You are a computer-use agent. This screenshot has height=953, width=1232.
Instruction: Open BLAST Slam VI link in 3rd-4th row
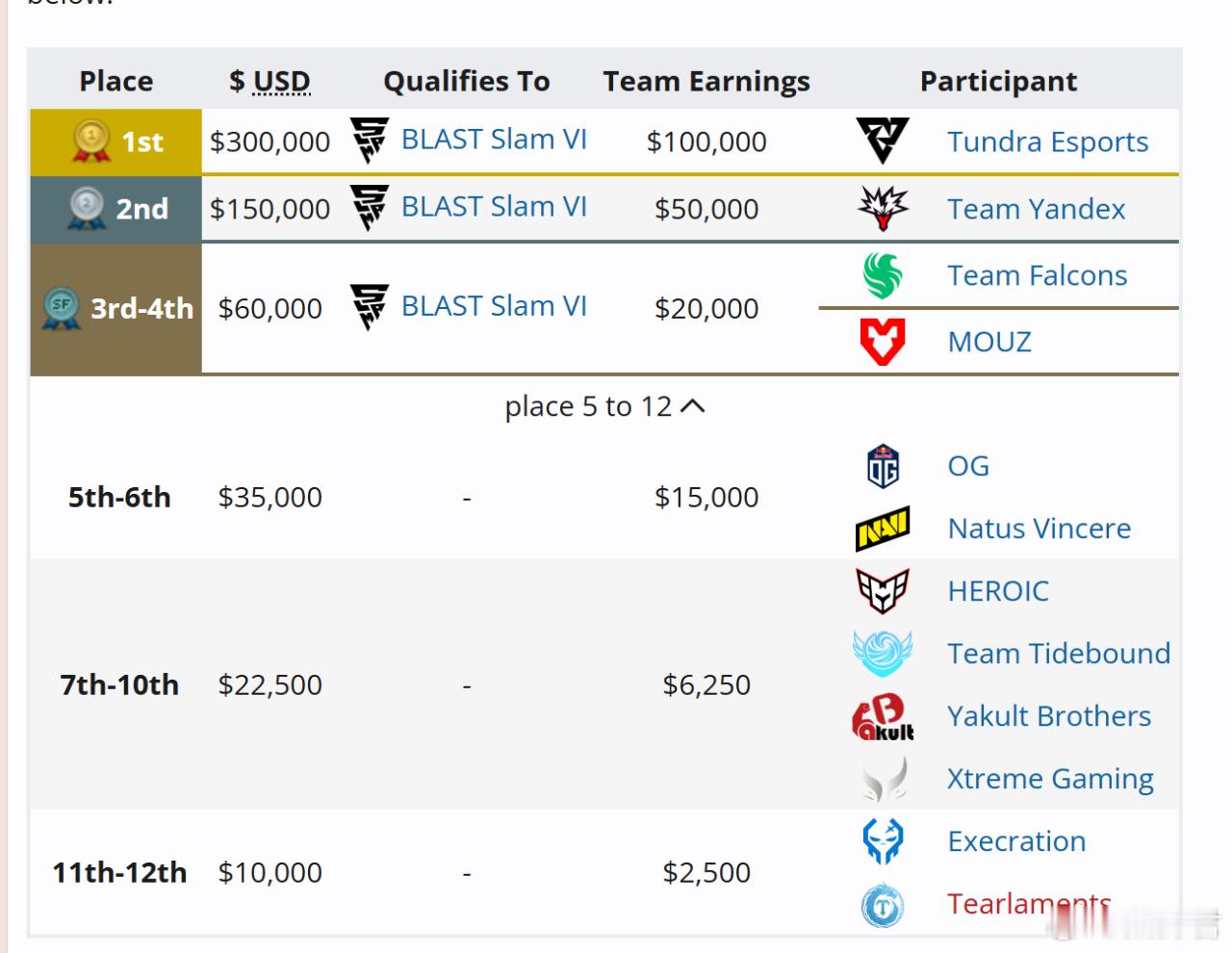coord(493,306)
